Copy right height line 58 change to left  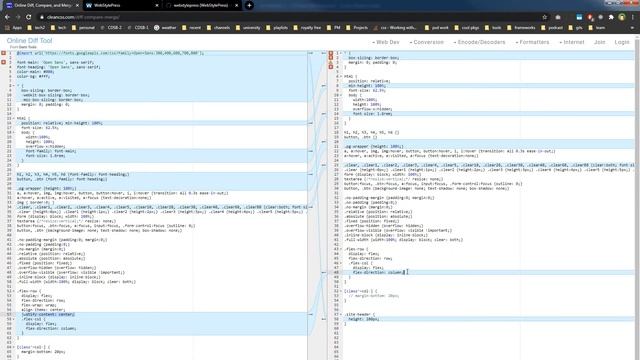(324, 319)
